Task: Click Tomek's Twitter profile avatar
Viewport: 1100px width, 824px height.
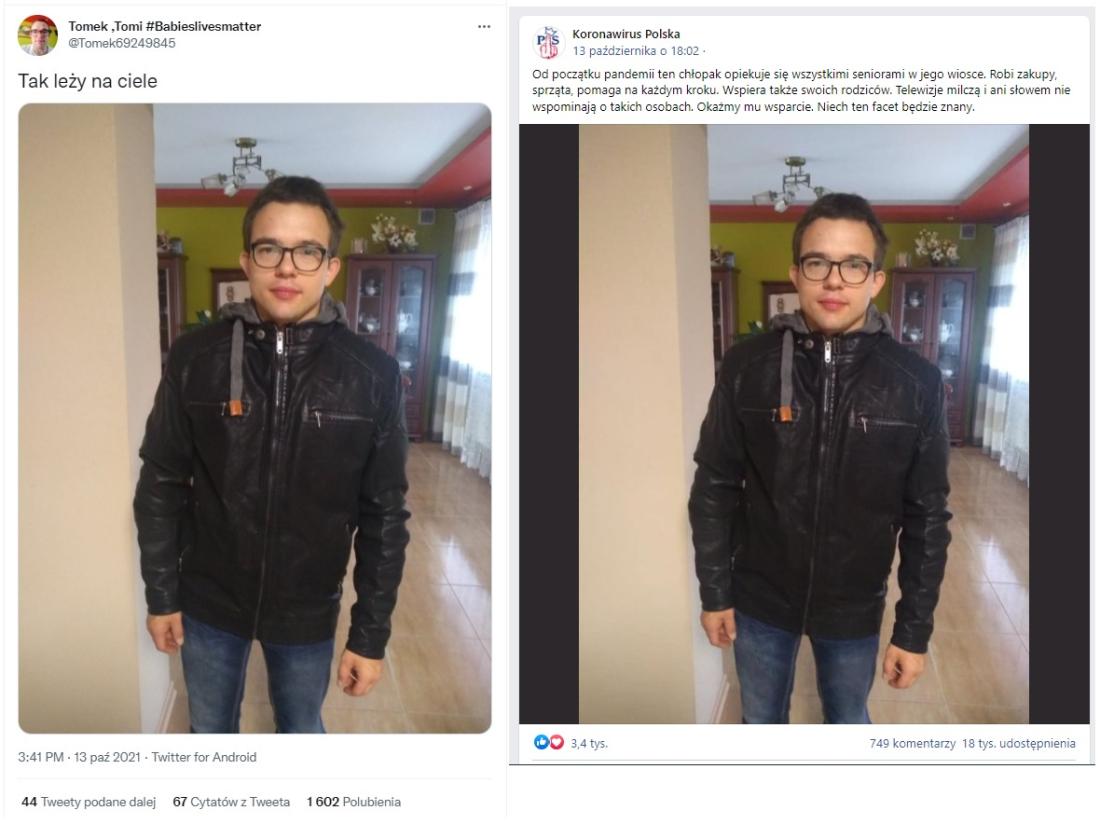Action: pyautogui.click(x=38, y=35)
